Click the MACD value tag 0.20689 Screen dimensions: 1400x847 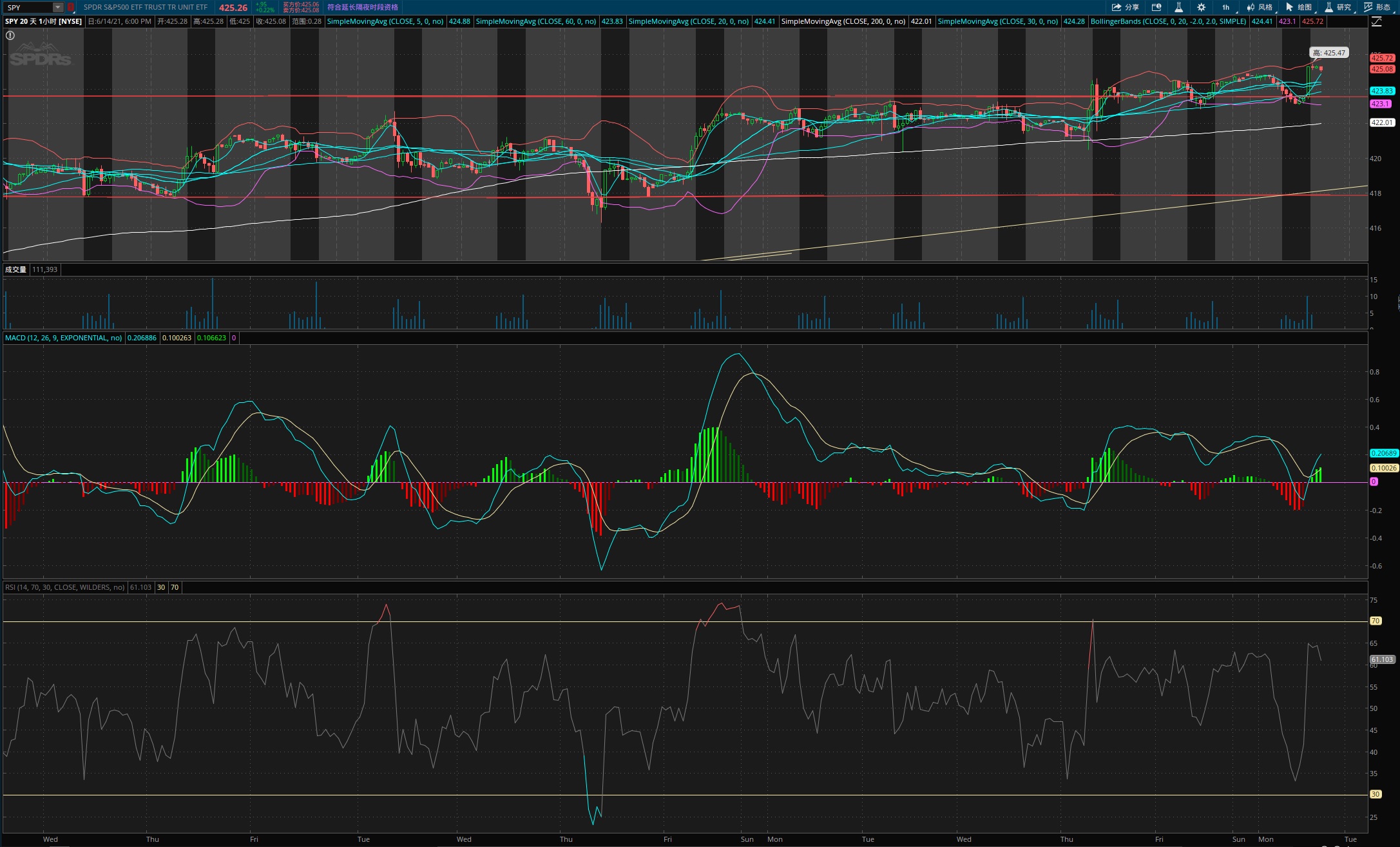(x=1384, y=453)
